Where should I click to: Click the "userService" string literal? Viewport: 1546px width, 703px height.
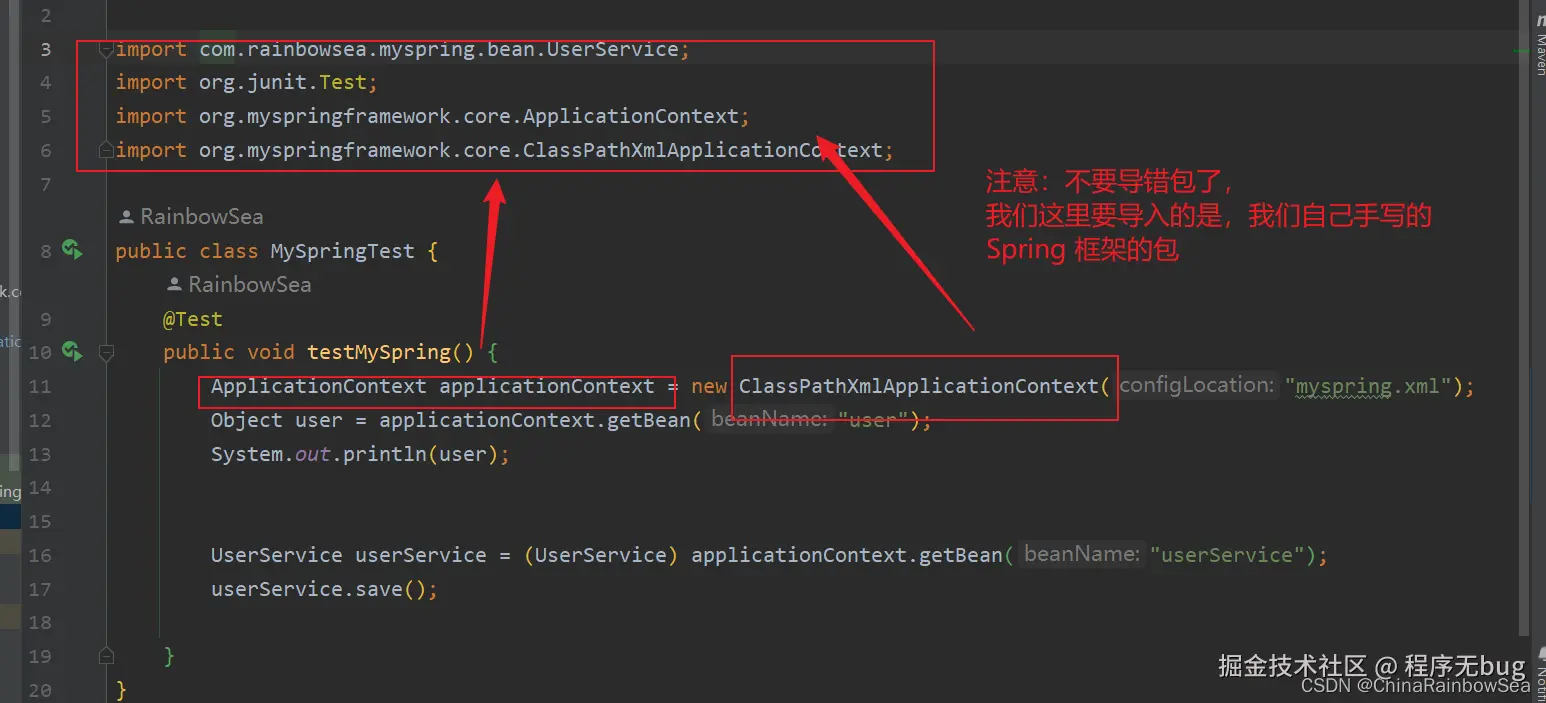[1228, 555]
